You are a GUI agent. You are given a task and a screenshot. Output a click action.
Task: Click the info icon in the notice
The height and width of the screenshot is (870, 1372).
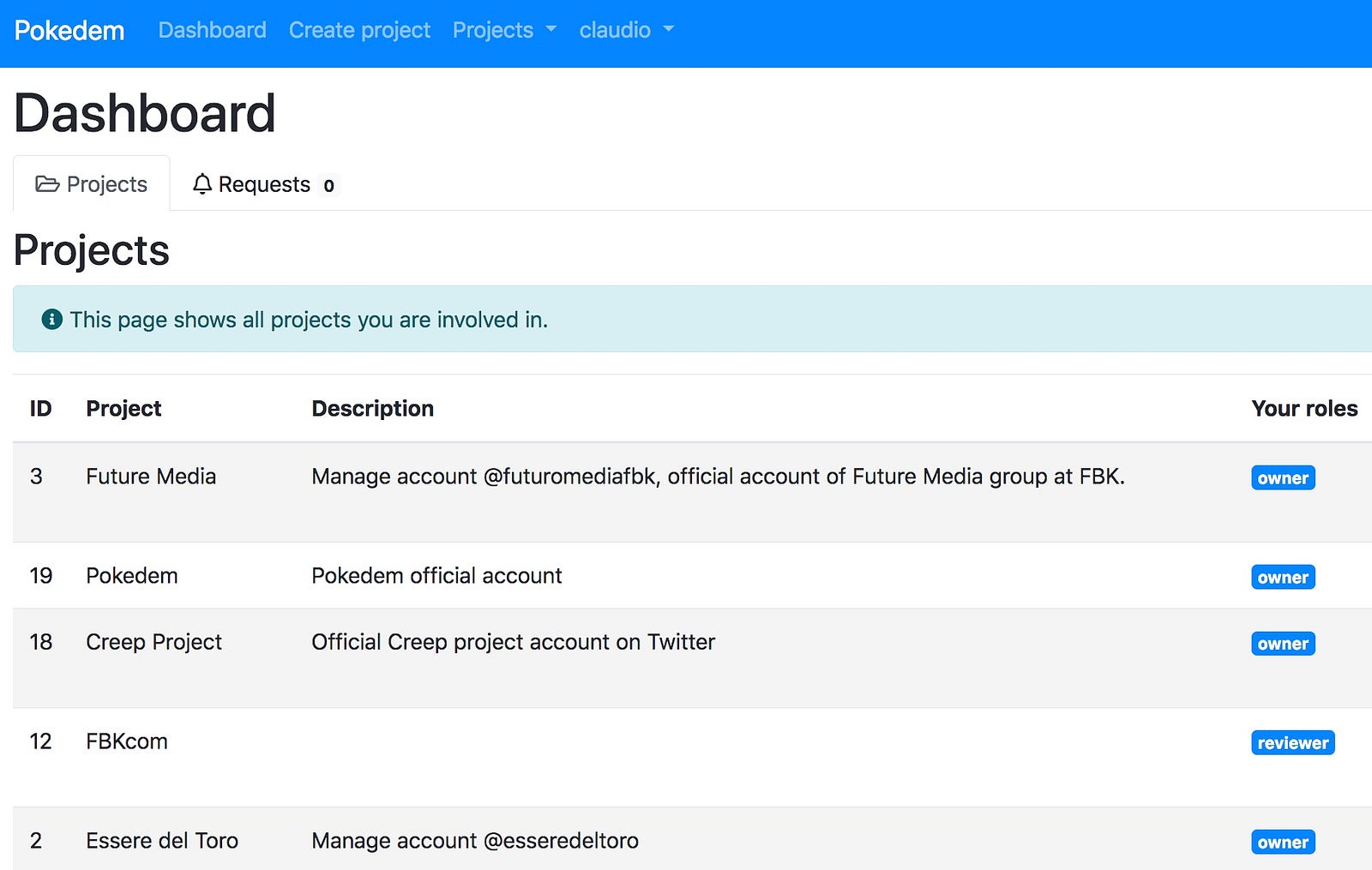(52, 320)
